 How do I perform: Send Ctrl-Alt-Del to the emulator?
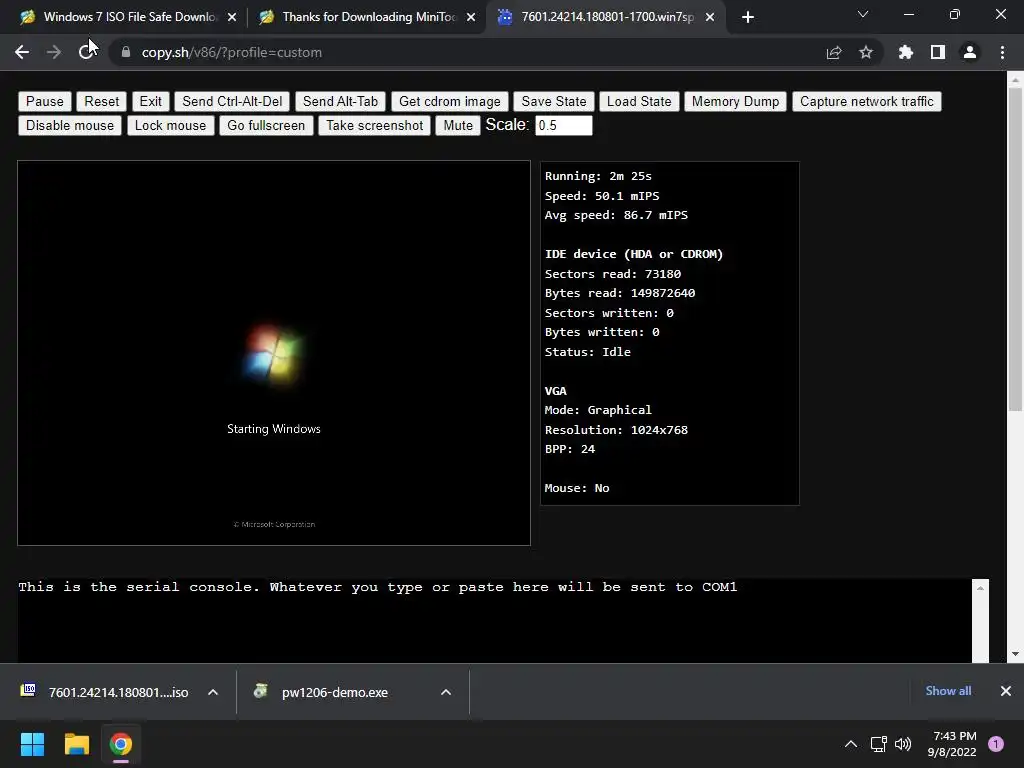(232, 101)
